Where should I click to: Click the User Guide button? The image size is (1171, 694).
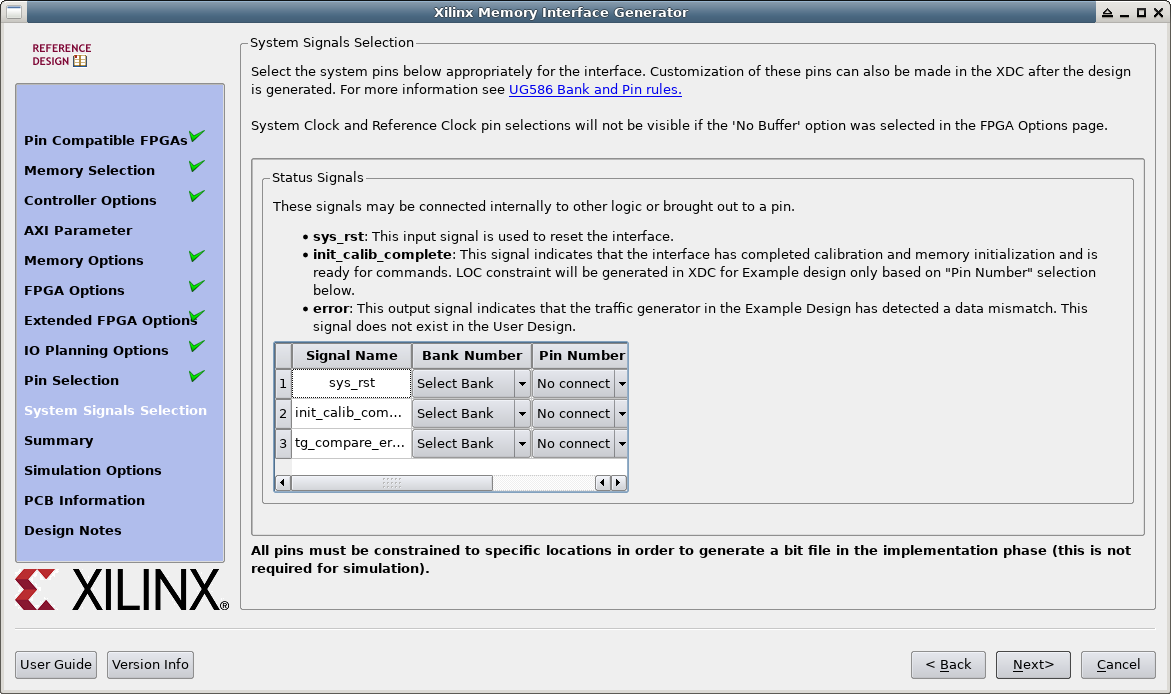point(57,665)
